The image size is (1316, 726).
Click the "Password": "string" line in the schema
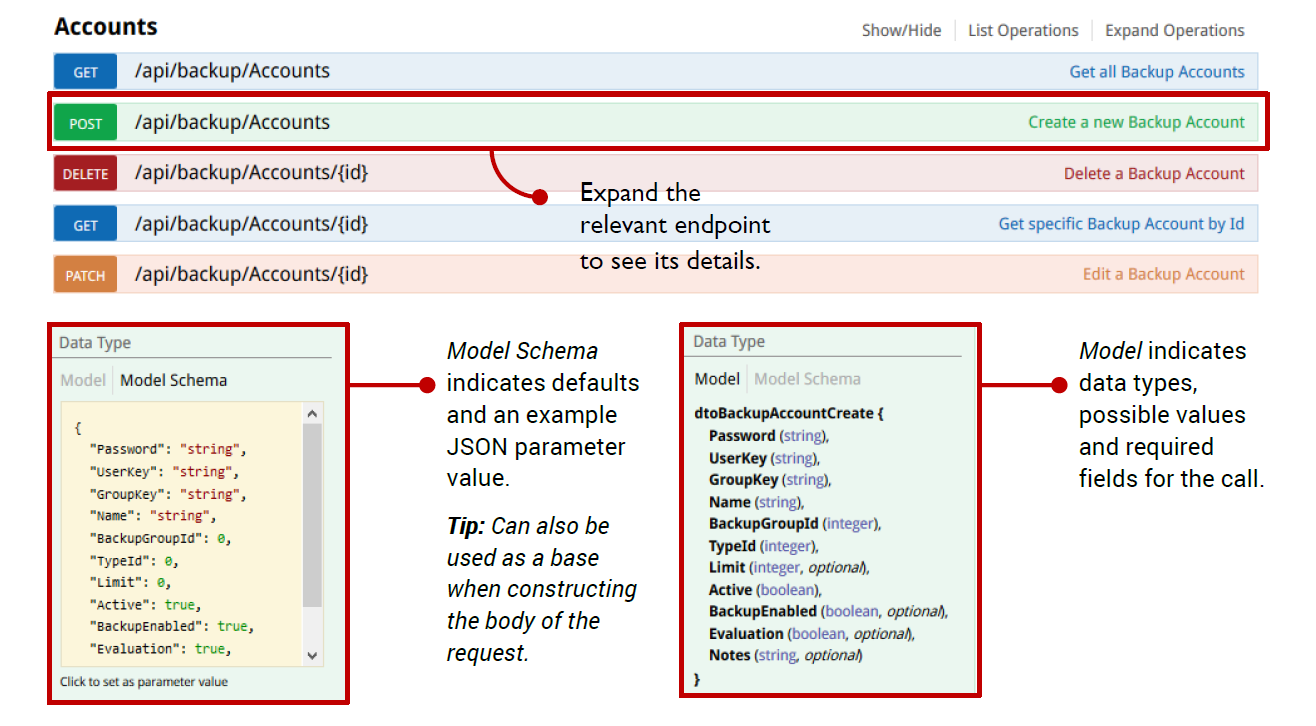167,450
